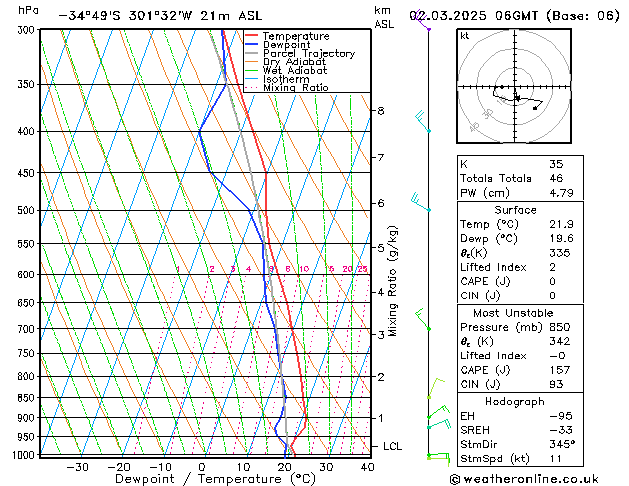The width and height of the screenshot is (629, 486).
Task: Click the 'Dewpoint / Temperature (°C)' axis title
Action: [215, 479]
